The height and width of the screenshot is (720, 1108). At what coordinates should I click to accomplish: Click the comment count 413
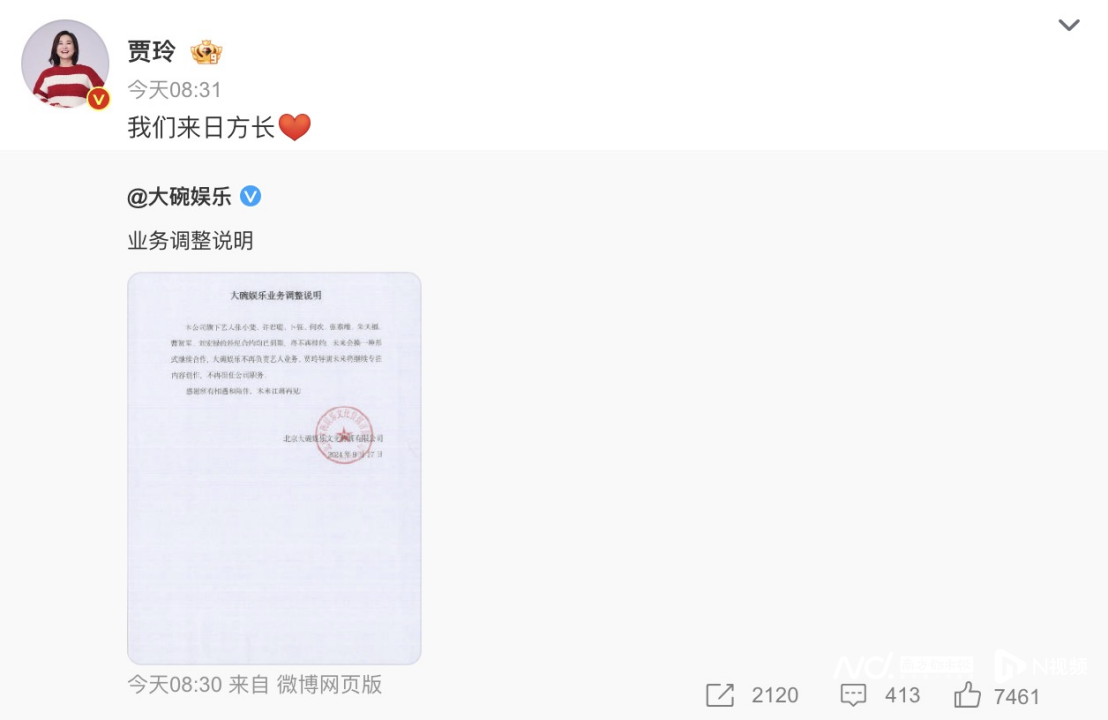902,695
